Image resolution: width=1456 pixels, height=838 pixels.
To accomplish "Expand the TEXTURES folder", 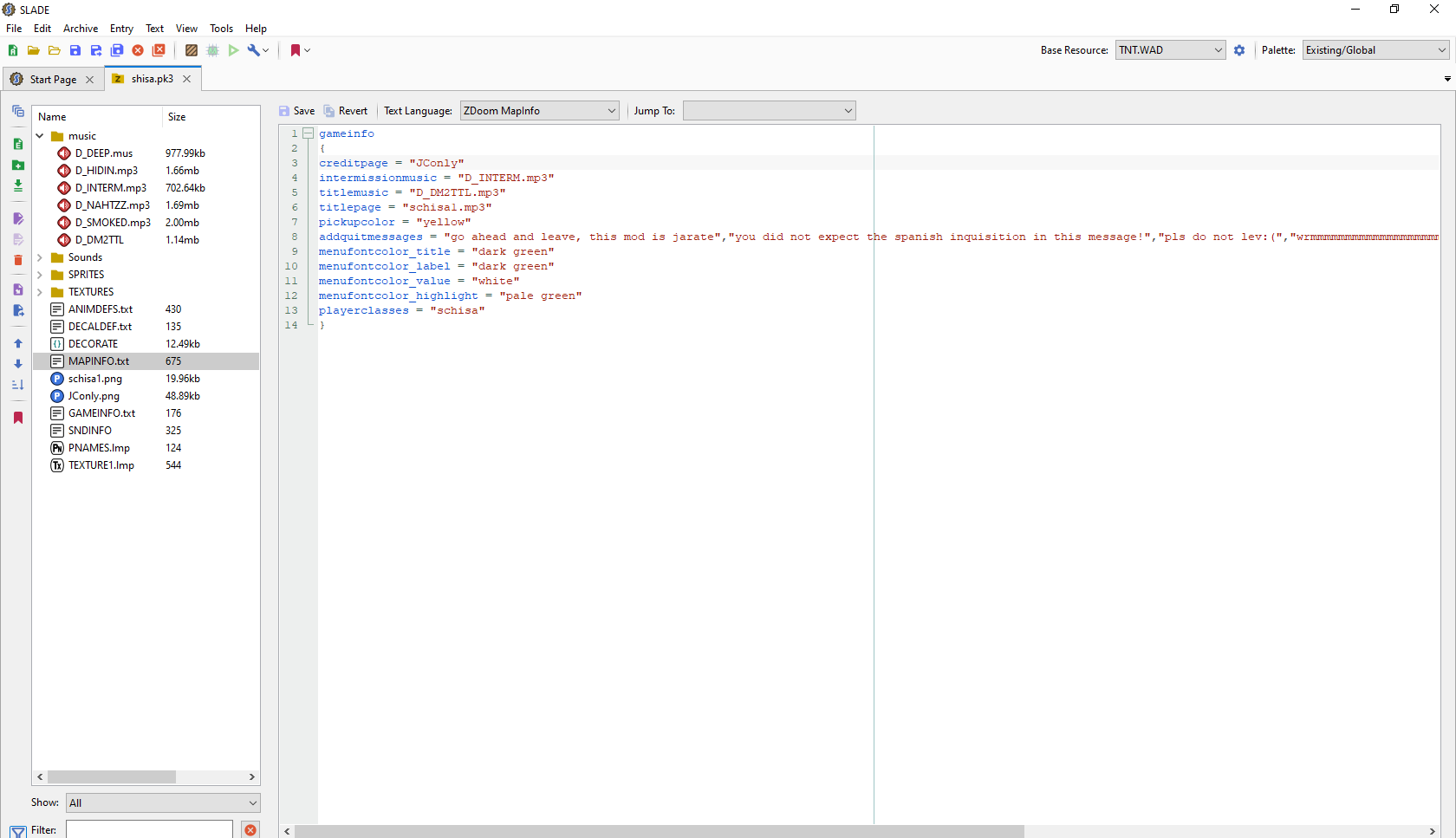I will [x=40, y=292].
